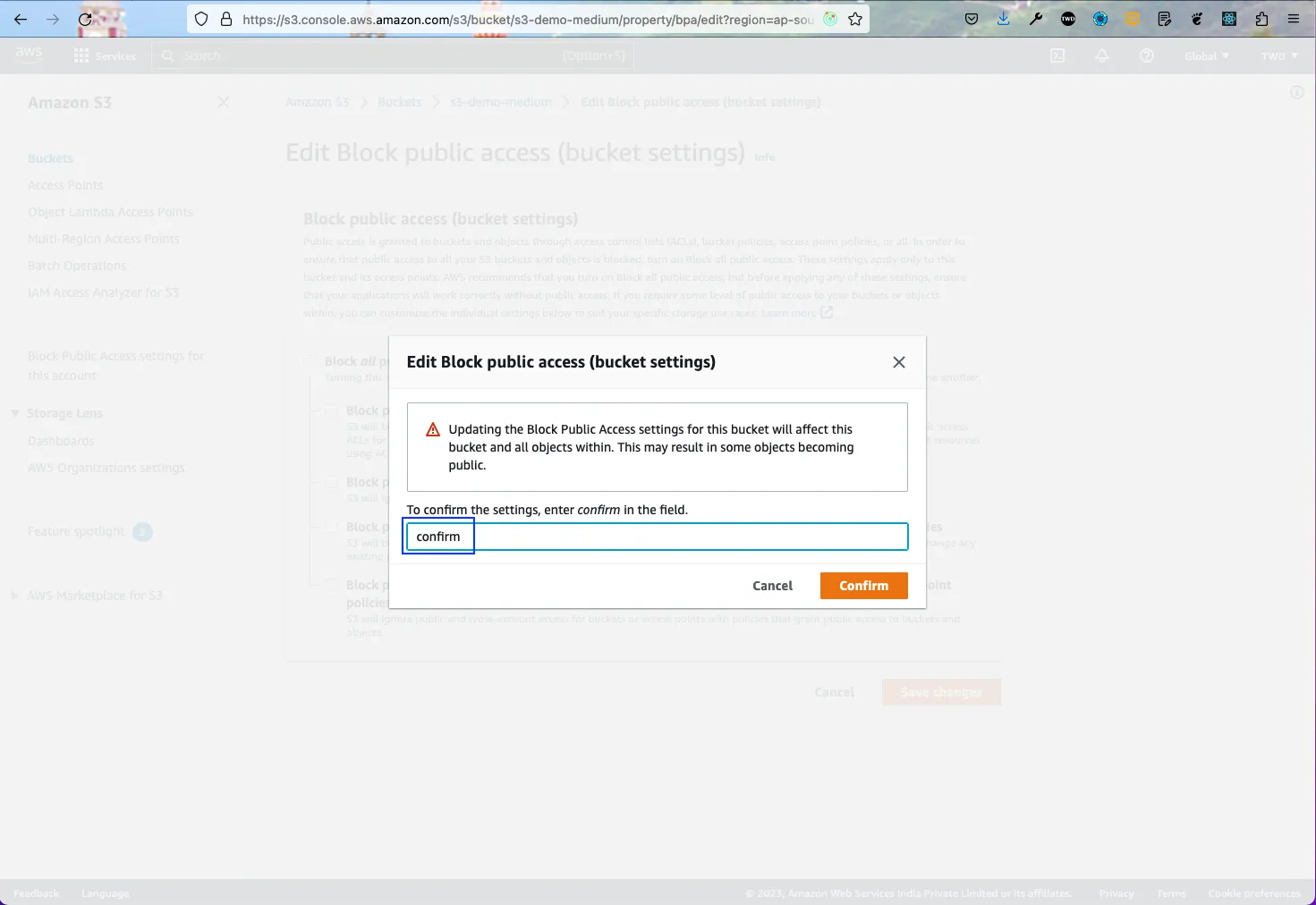1316x905 pixels.
Task: Click the Pocket save icon
Action: click(972, 19)
